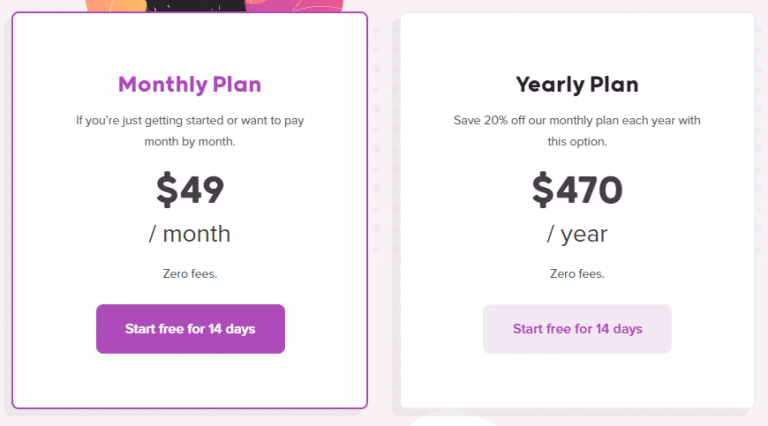Select the Yearly Plan heading
The height and width of the screenshot is (426, 768).
(577, 84)
